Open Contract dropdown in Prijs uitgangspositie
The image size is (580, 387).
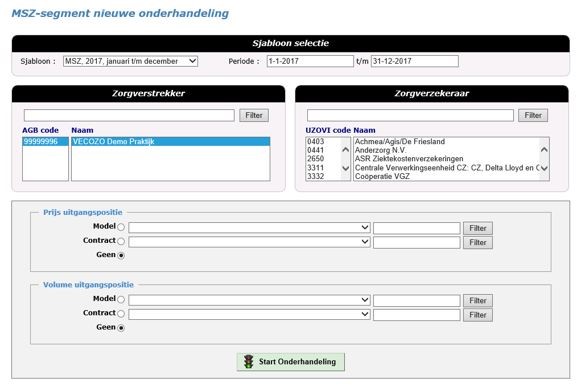point(249,242)
